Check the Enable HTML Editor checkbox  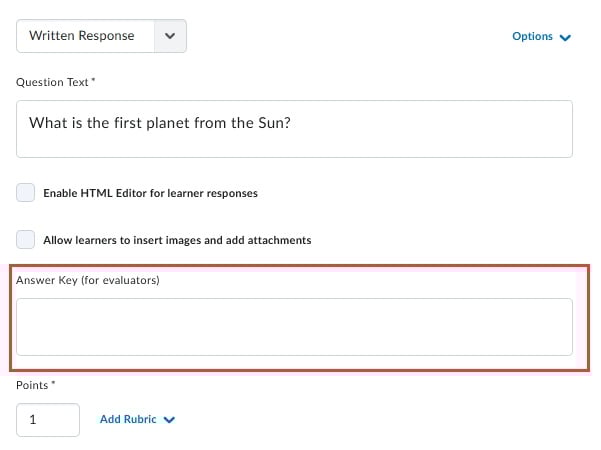[26, 193]
